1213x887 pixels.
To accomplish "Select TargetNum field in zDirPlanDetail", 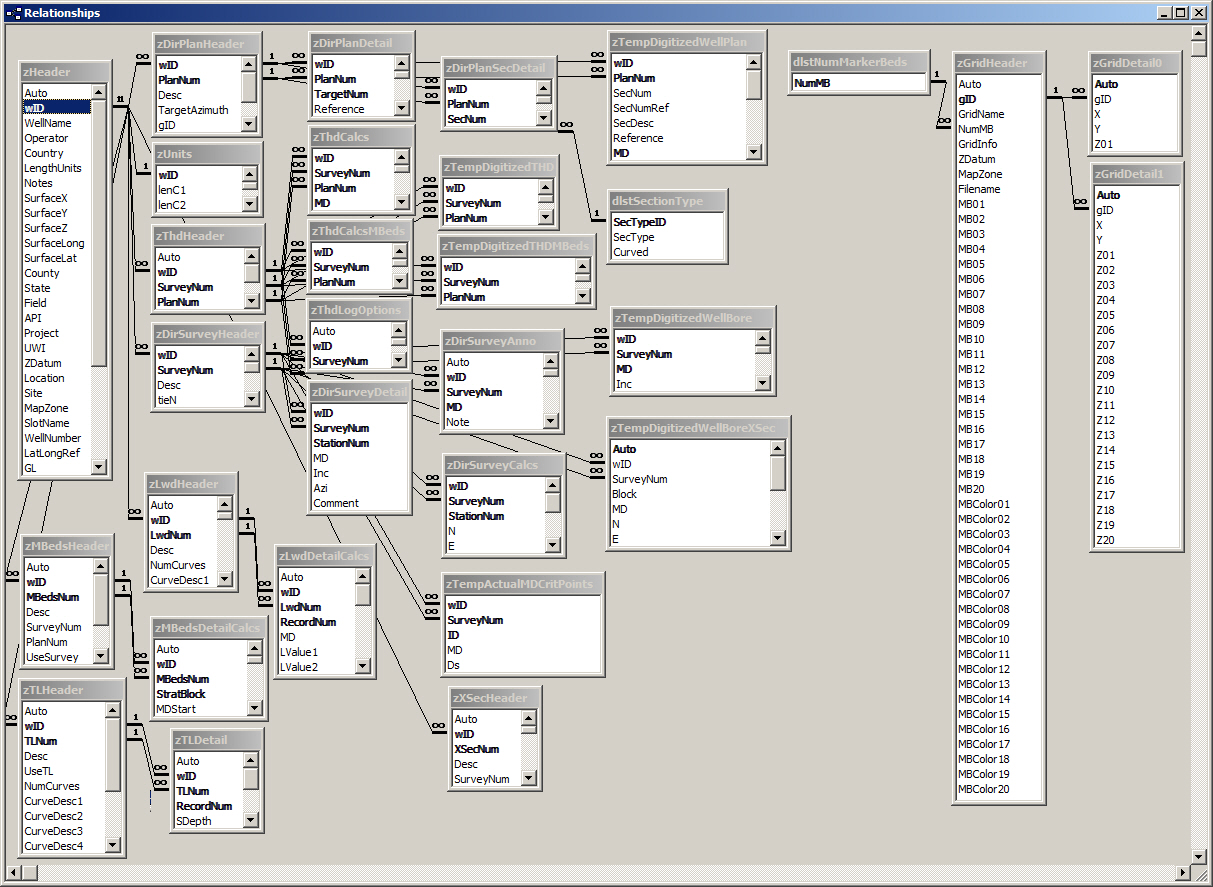I will [351, 94].
